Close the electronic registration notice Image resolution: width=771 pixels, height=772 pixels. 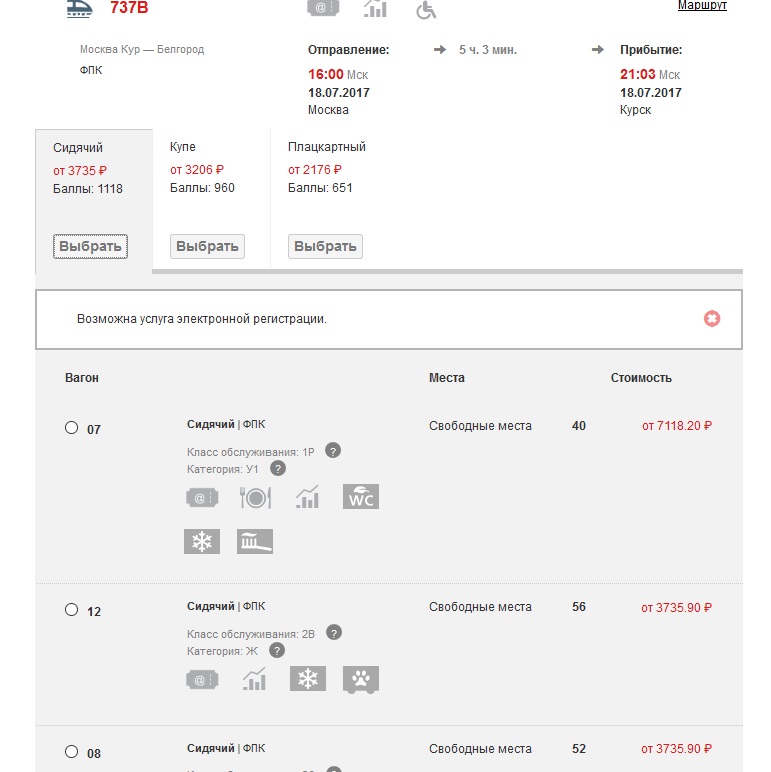point(711,319)
